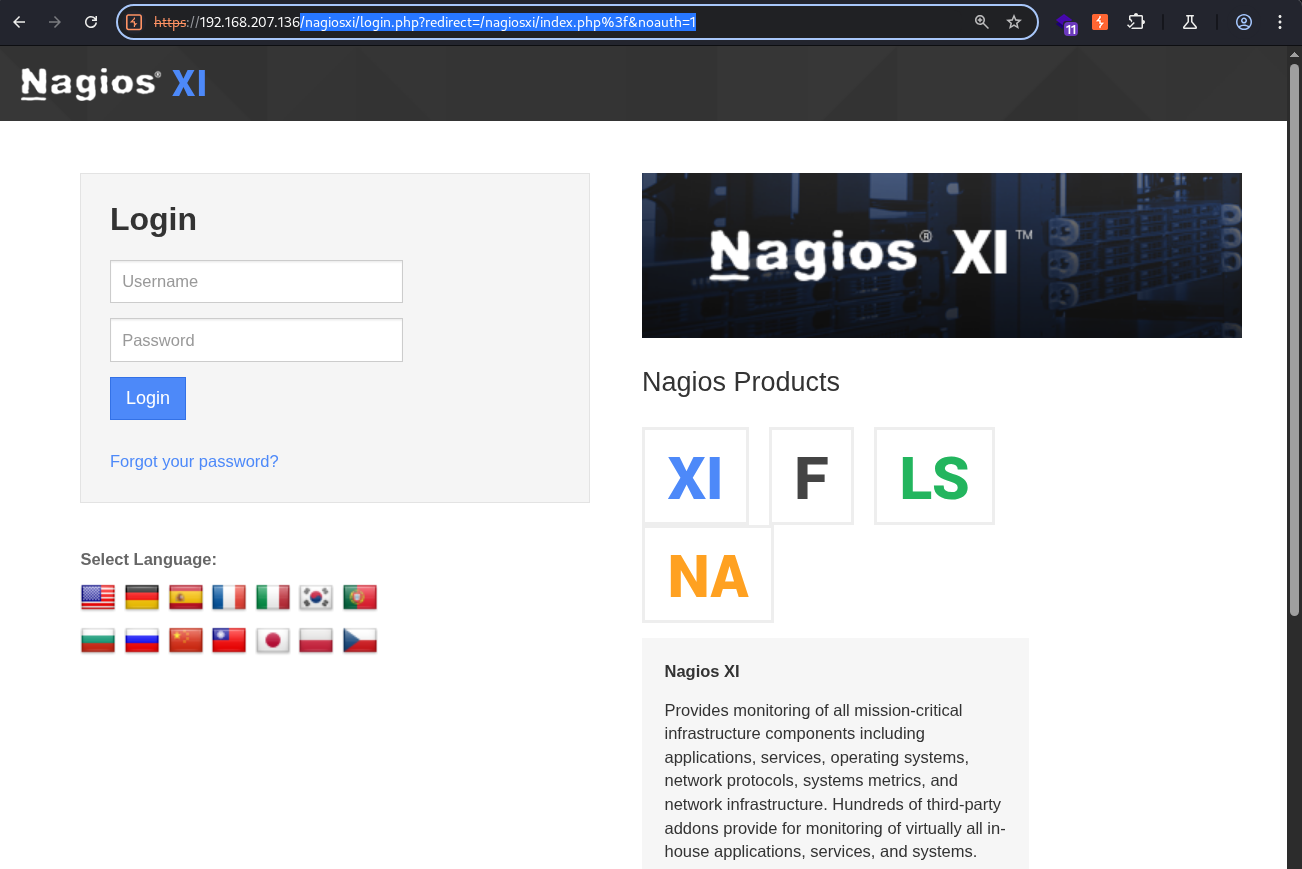Bookmark this page with star icon

pos(1014,22)
